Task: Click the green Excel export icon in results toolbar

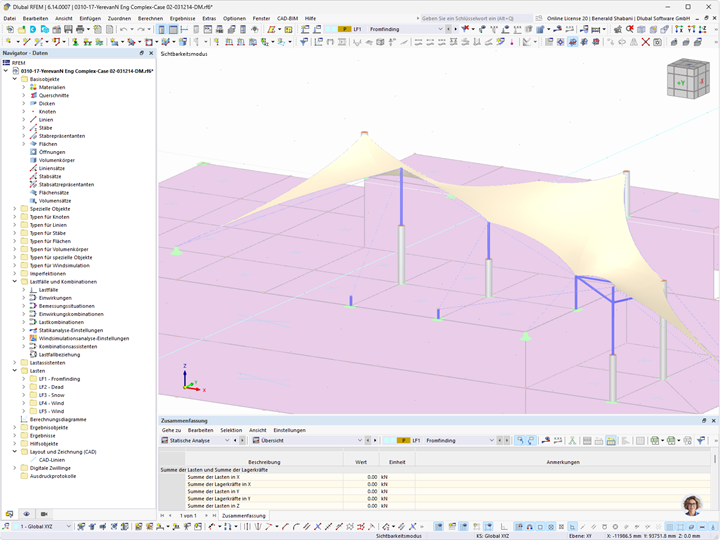Action: [x=655, y=440]
